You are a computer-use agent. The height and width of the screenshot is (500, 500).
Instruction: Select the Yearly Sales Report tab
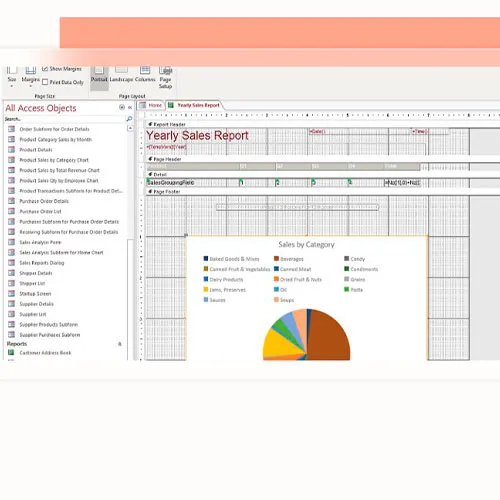194,105
